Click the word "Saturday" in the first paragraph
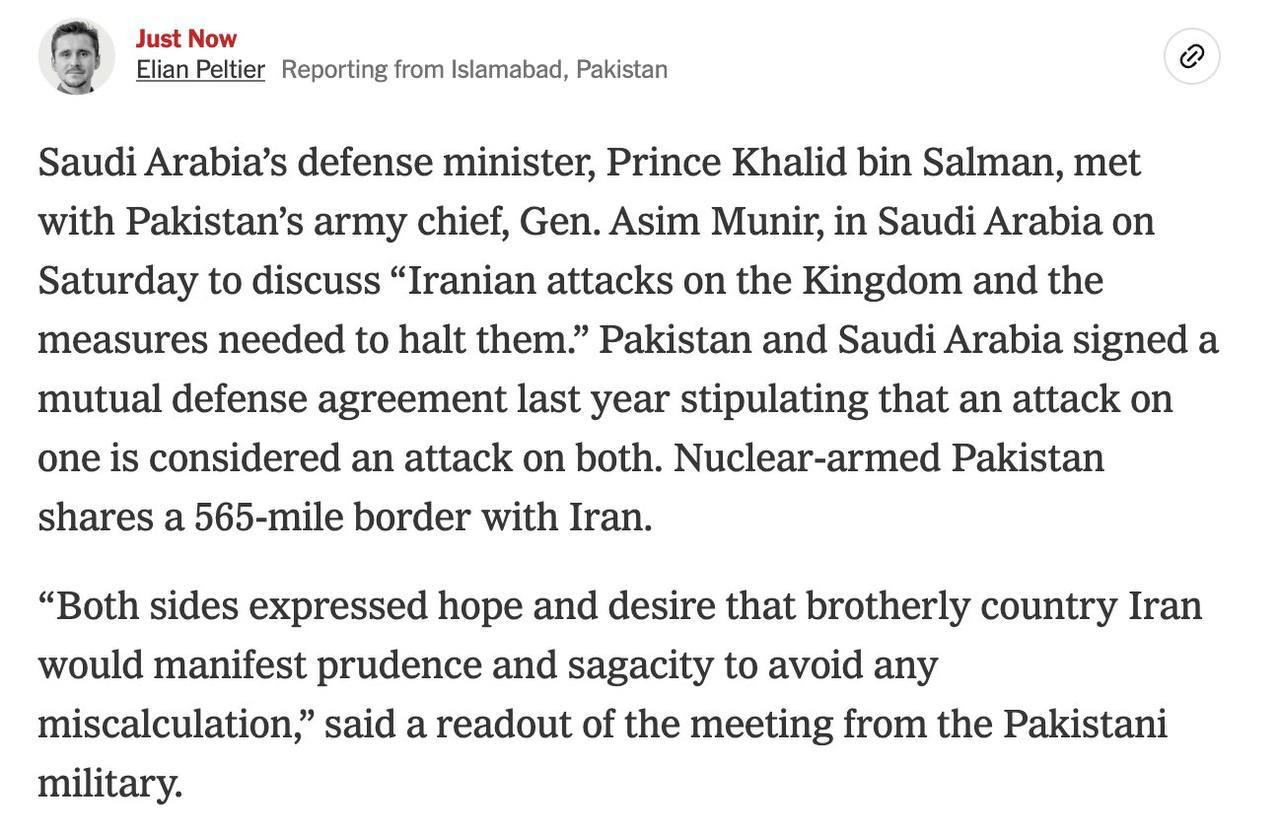 117,281
